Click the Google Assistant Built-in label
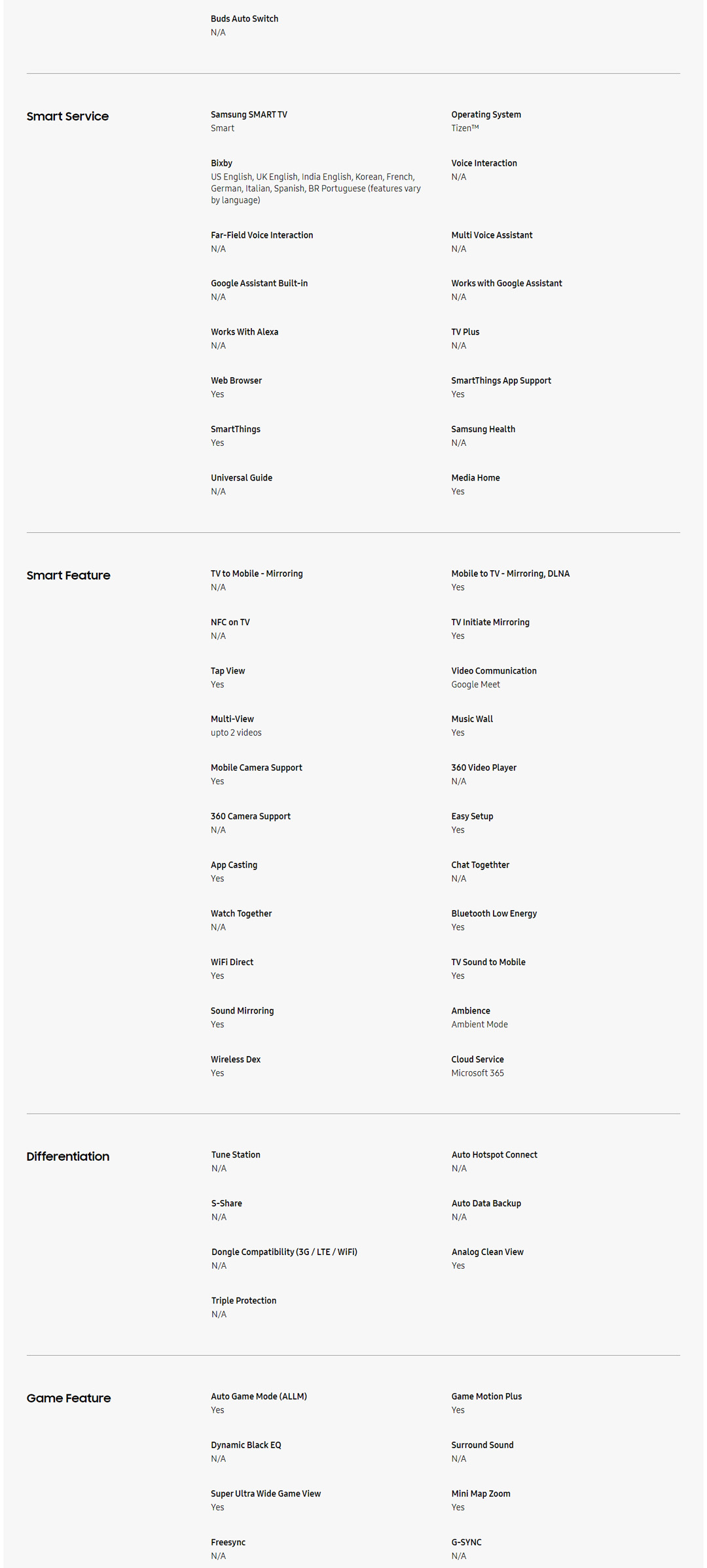This screenshot has height=1568, width=707. tap(259, 283)
